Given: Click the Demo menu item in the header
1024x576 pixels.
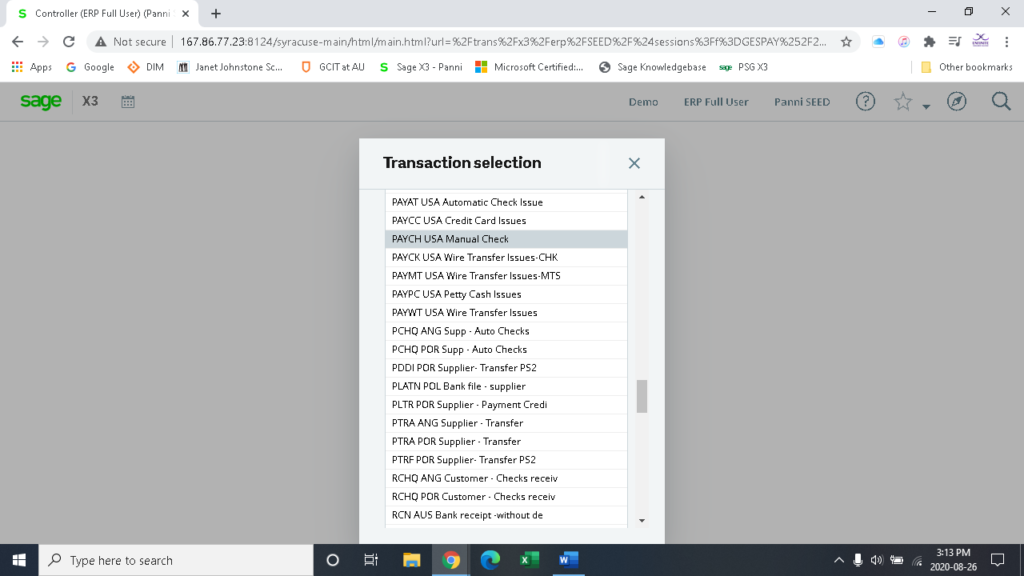Looking at the screenshot, I should click(643, 101).
